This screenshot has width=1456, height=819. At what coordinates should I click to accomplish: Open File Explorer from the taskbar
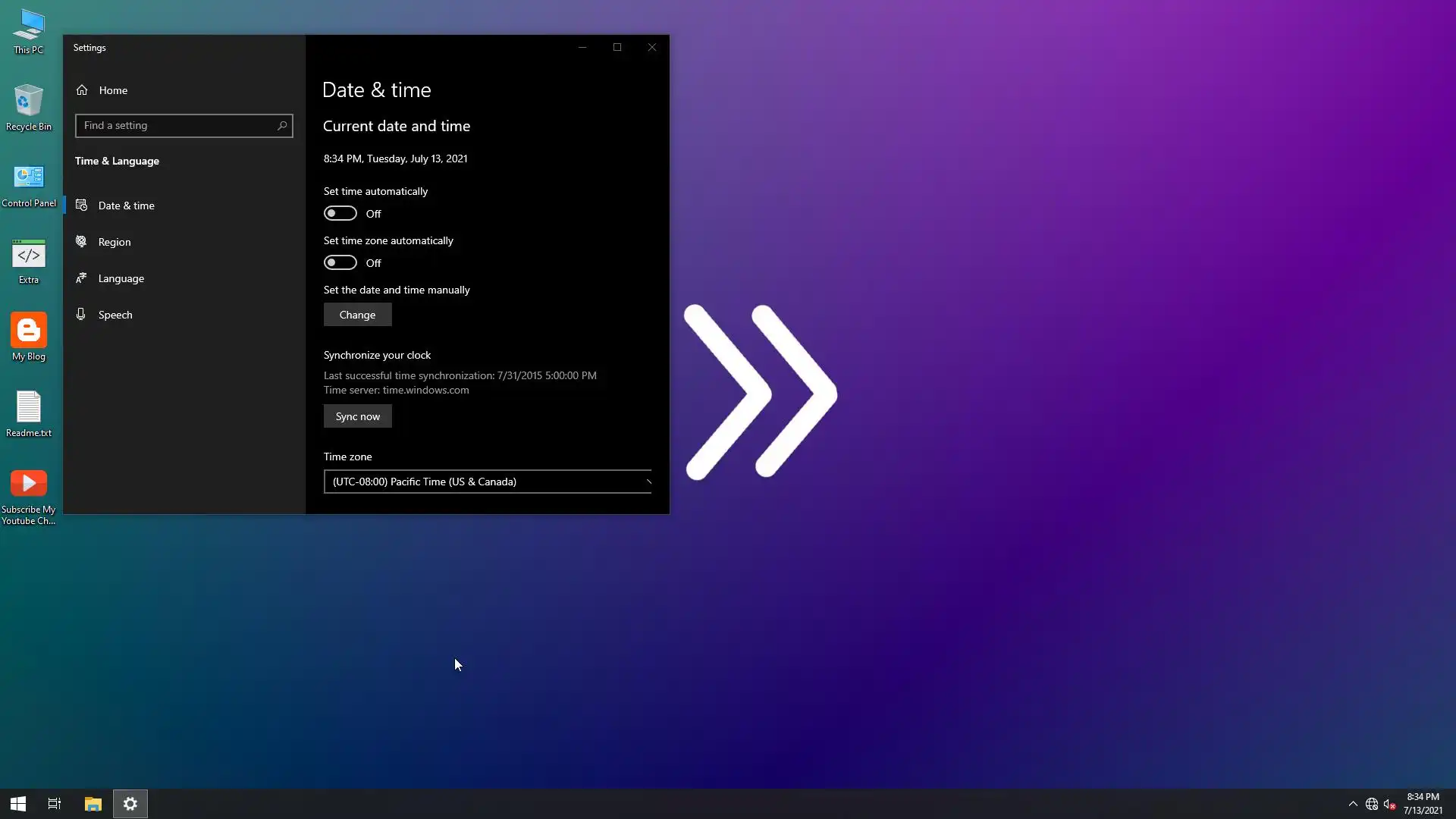point(93,804)
